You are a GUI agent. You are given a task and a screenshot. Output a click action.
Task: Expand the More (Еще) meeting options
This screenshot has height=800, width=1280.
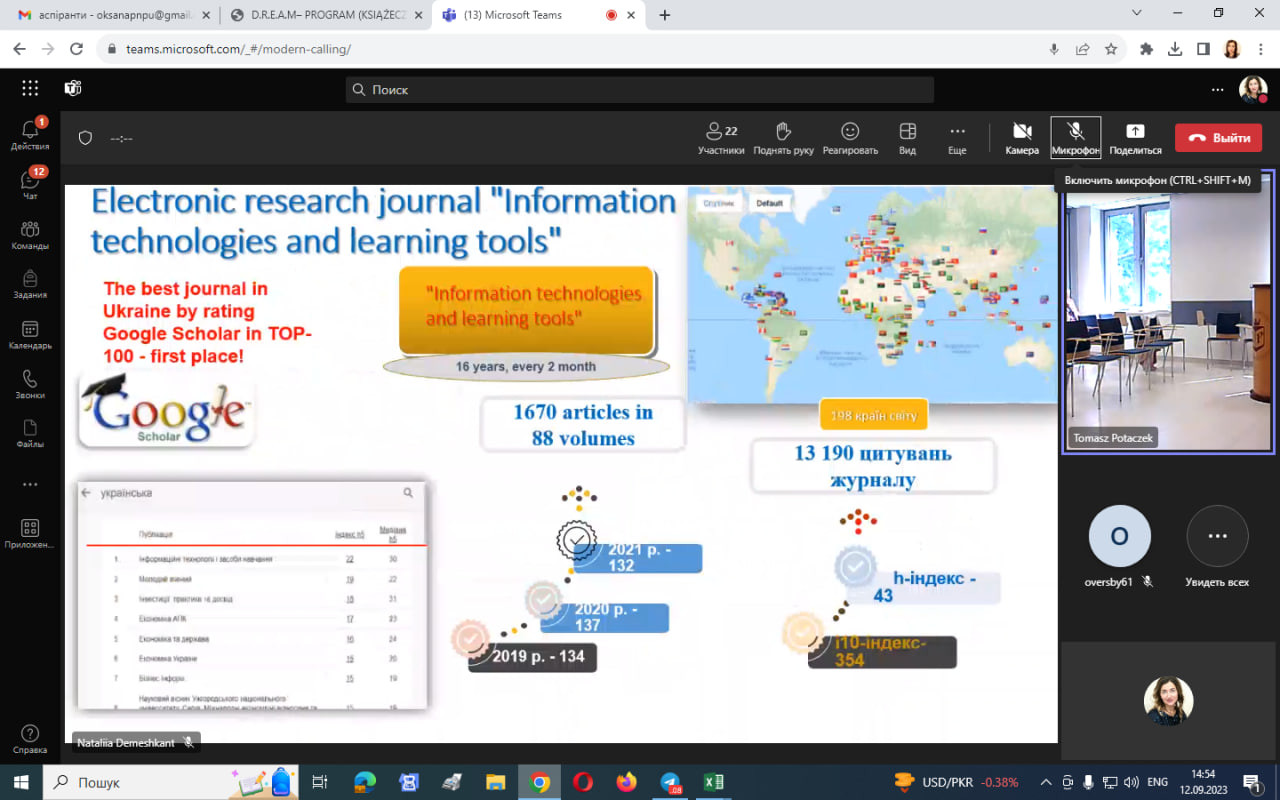click(957, 138)
